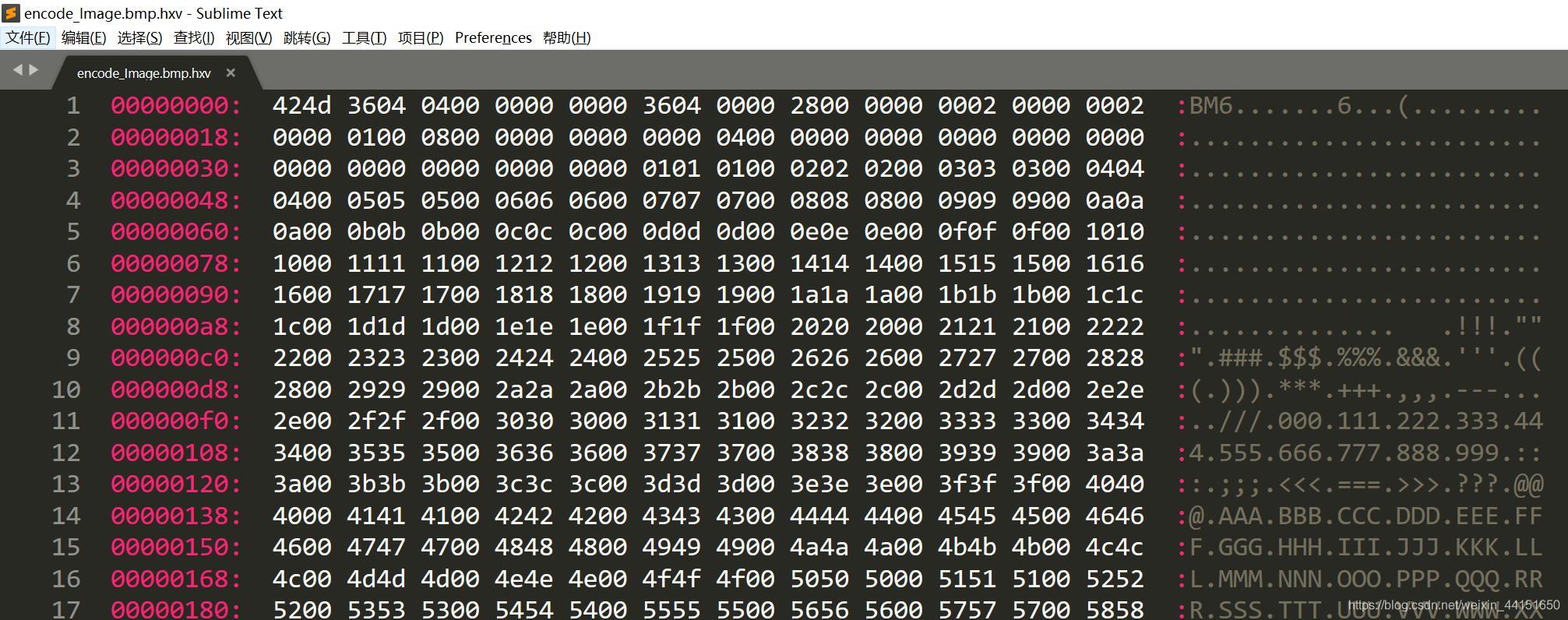Image resolution: width=1568 pixels, height=620 pixels.
Task: Click ASCII text :BM6 on line 1
Action: coord(1205,105)
